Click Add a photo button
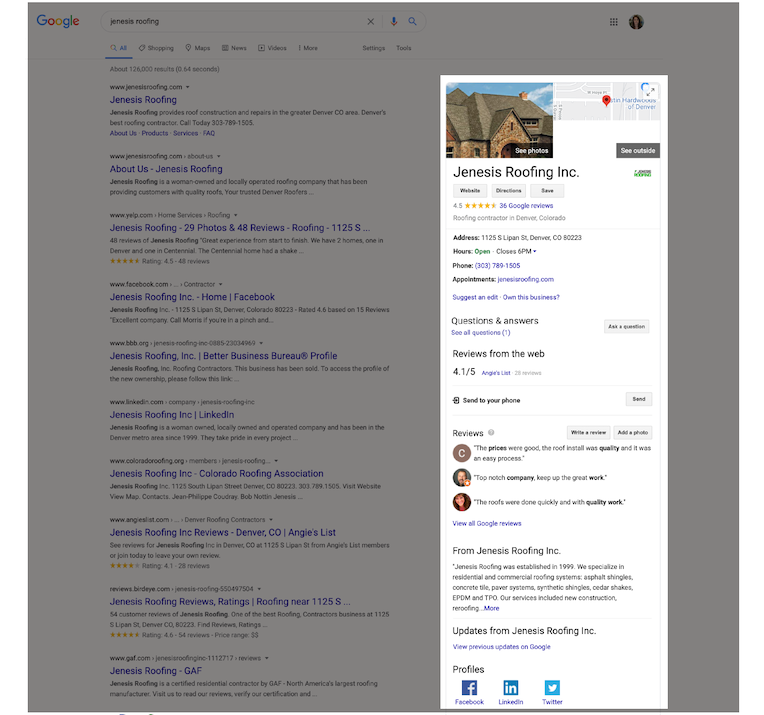This screenshot has height=715, width=764. point(632,432)
